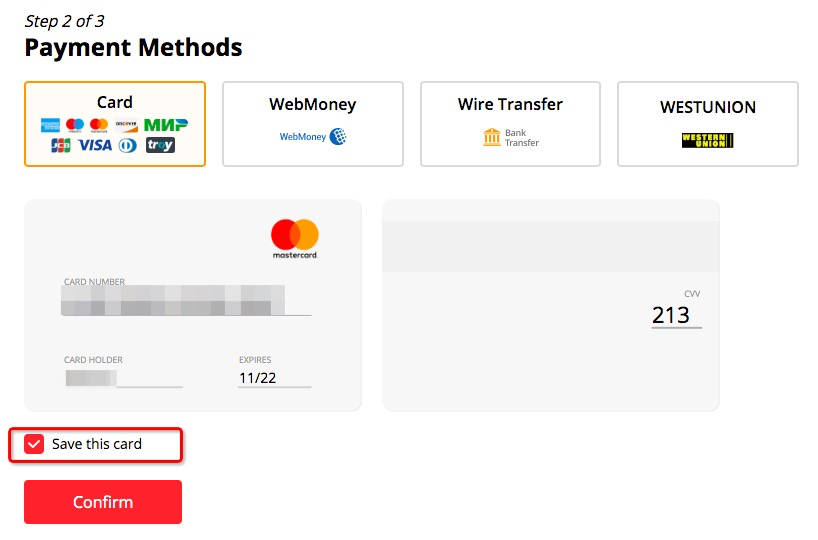
Task: Click the Maestro card logo
Action: [75, 125]
